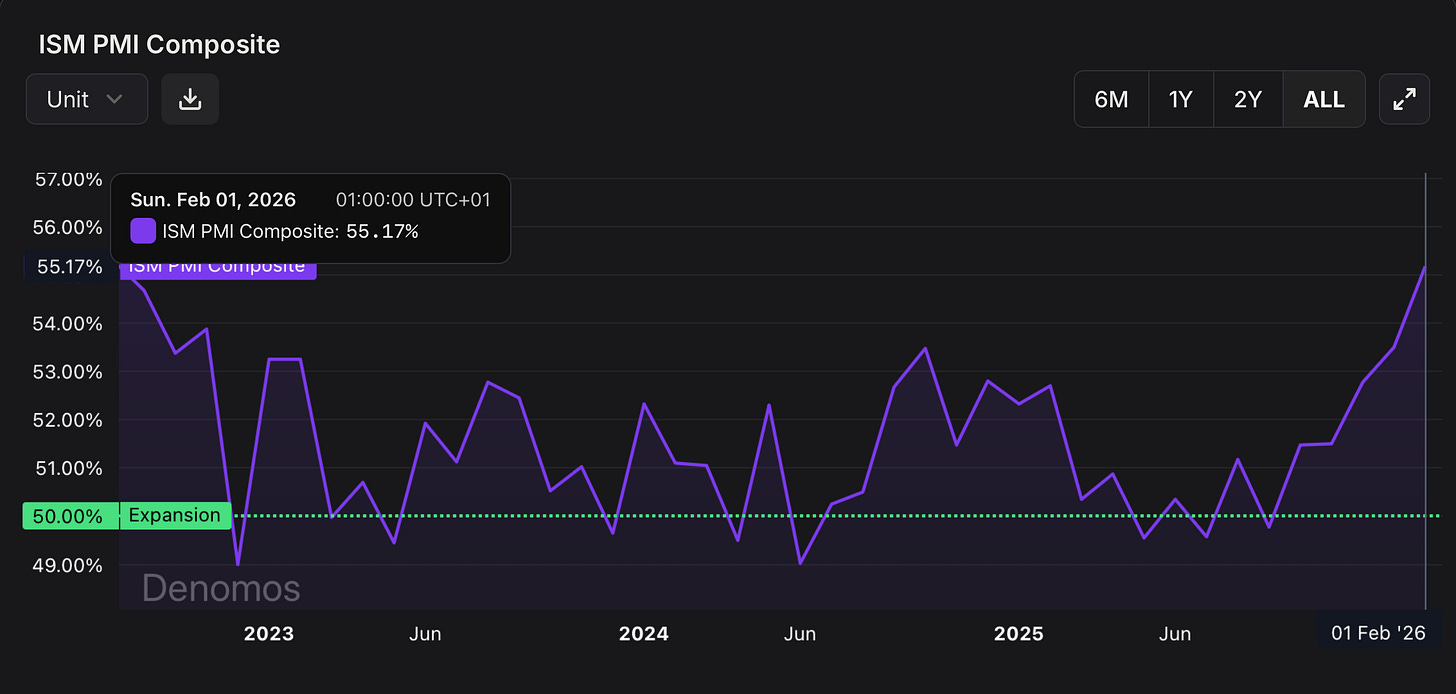Select the 2Y range button
Image resolution: width=1456 pixels, height=694 pixels.
pos(1248,99)
